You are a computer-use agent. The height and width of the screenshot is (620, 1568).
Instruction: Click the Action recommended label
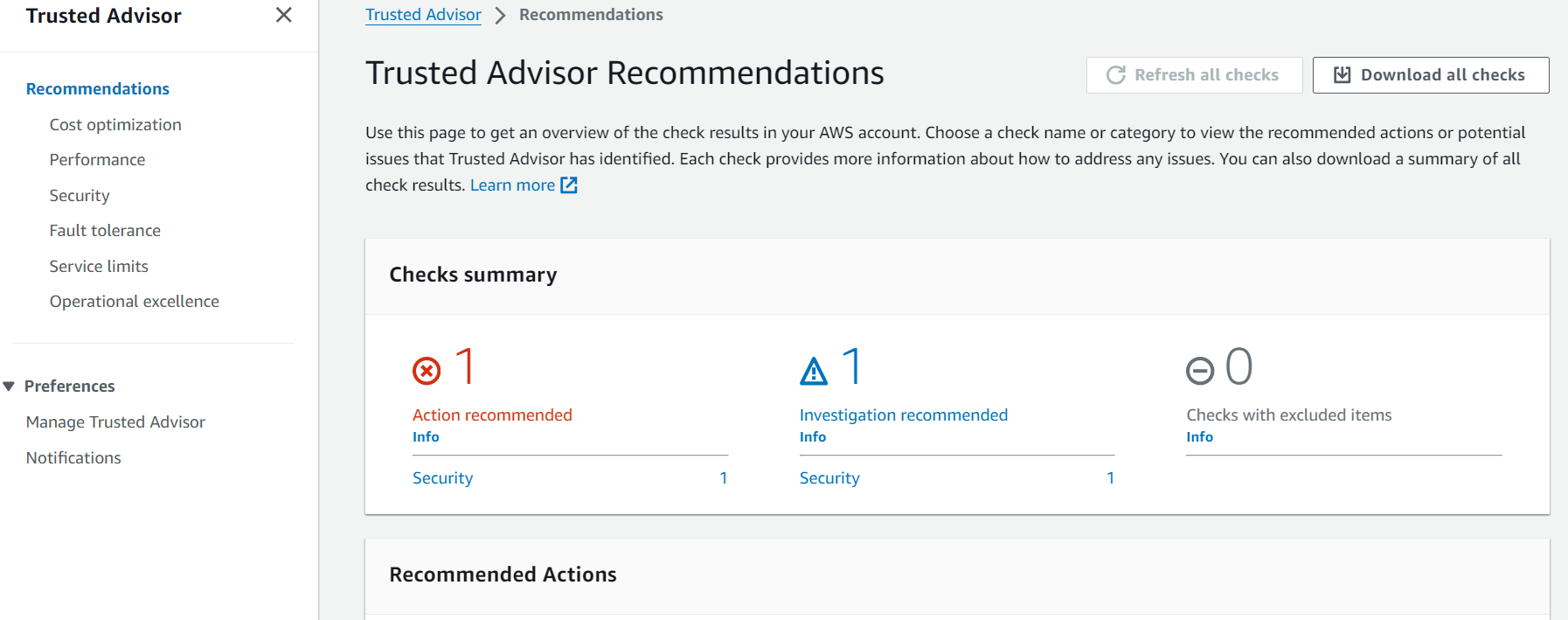(492, 415)
